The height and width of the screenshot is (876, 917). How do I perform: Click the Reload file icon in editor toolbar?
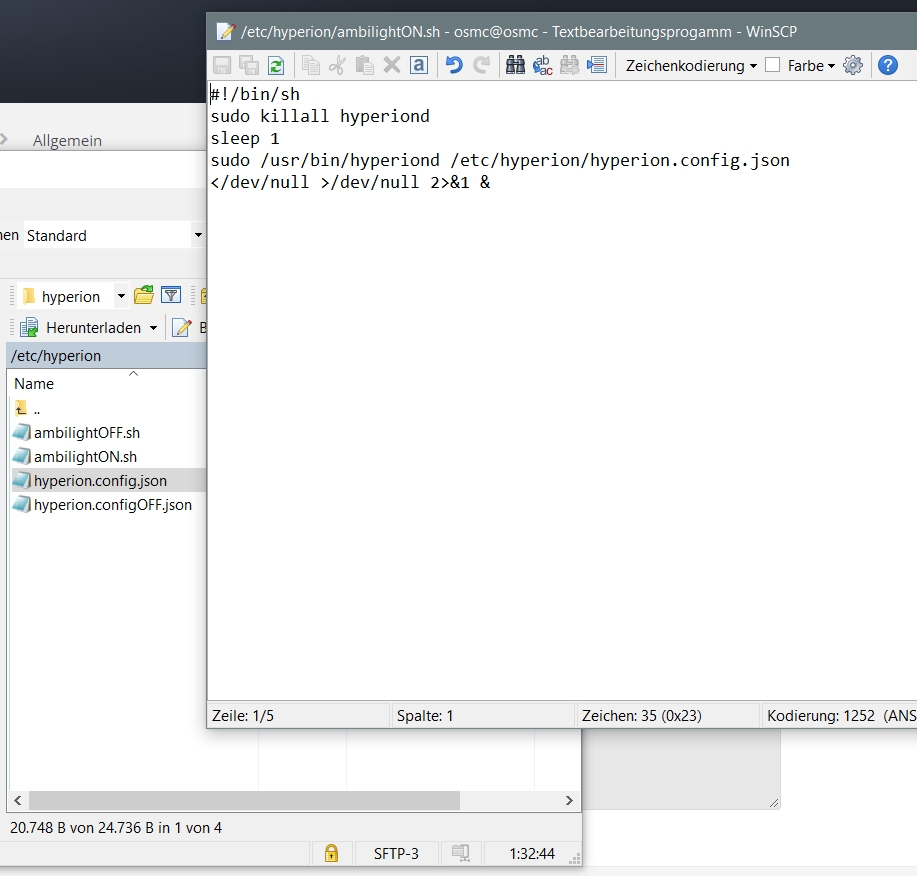[x=275, y=65]
